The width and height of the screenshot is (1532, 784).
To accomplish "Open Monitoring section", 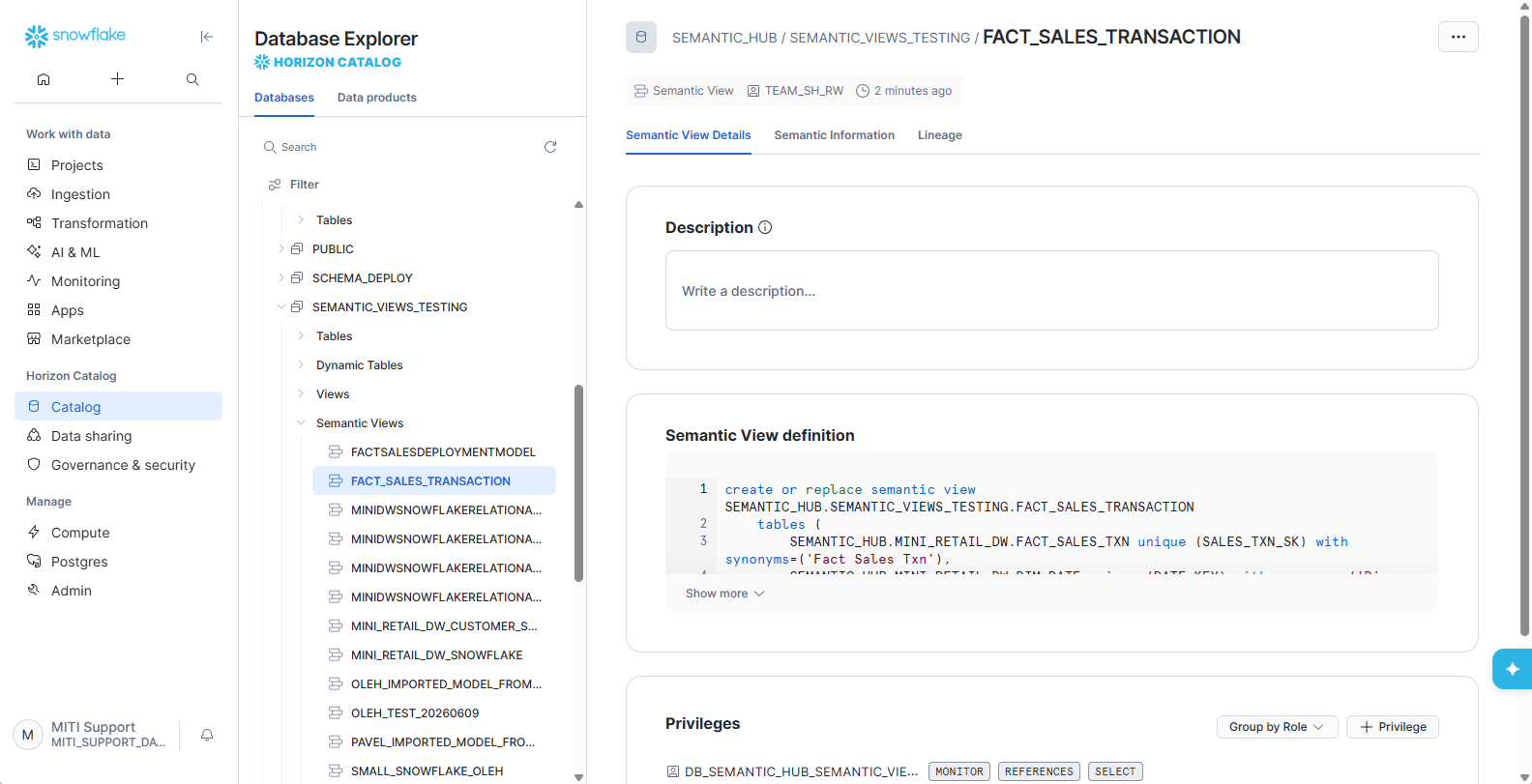I will 118,281.
